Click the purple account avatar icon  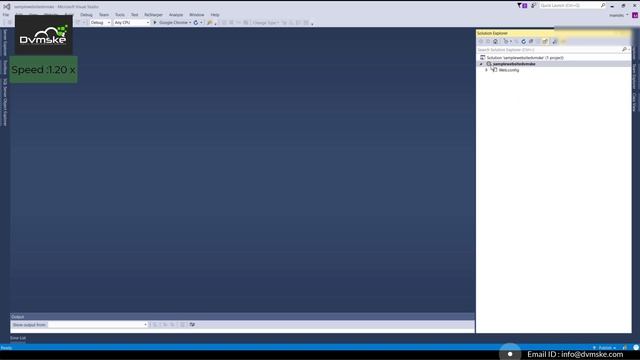(635, 15)
